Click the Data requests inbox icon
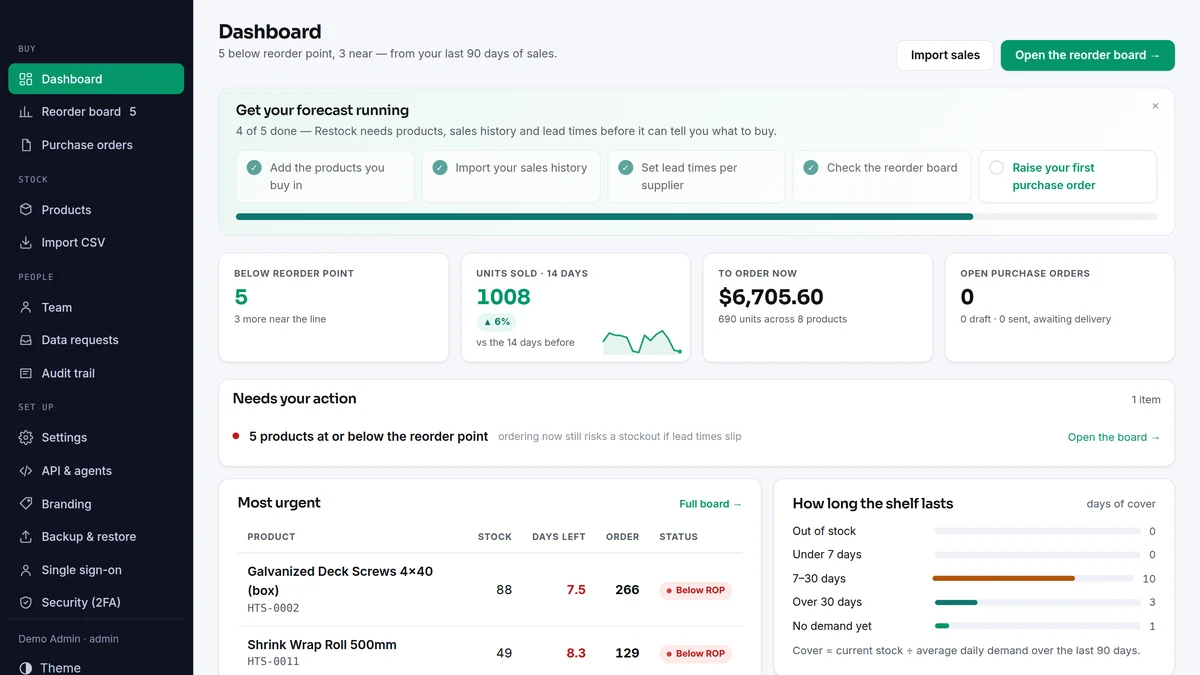 point(26,340)
